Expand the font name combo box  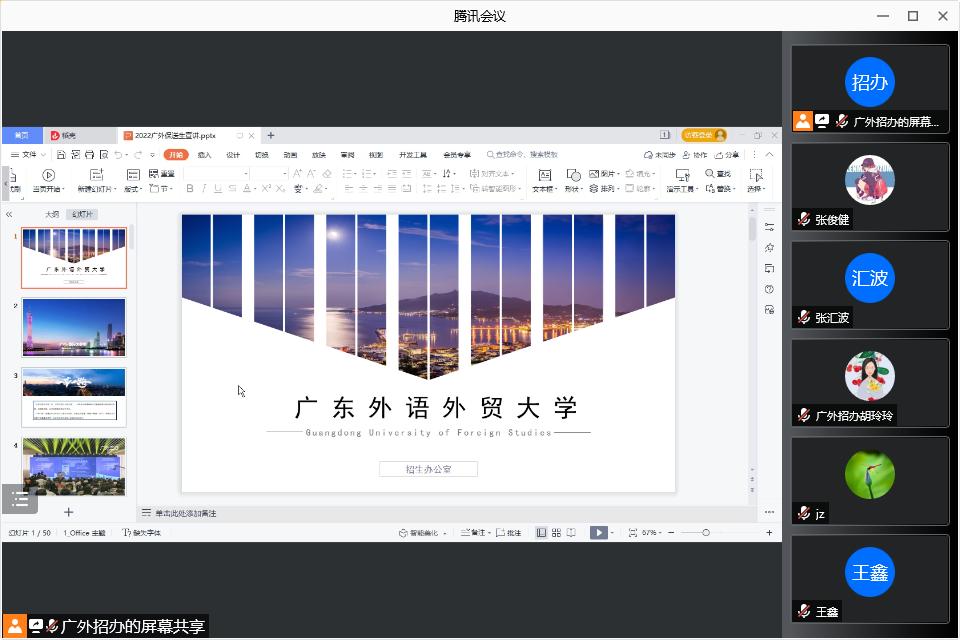246,174
